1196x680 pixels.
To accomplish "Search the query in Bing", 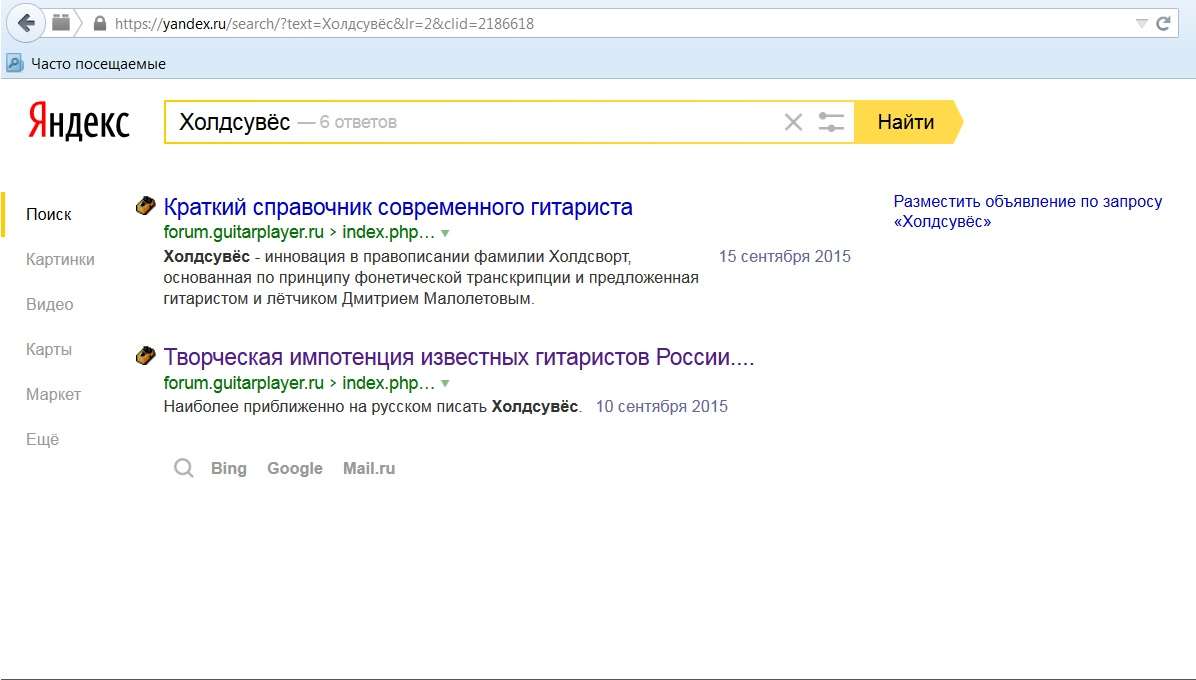I will point(229,468).
